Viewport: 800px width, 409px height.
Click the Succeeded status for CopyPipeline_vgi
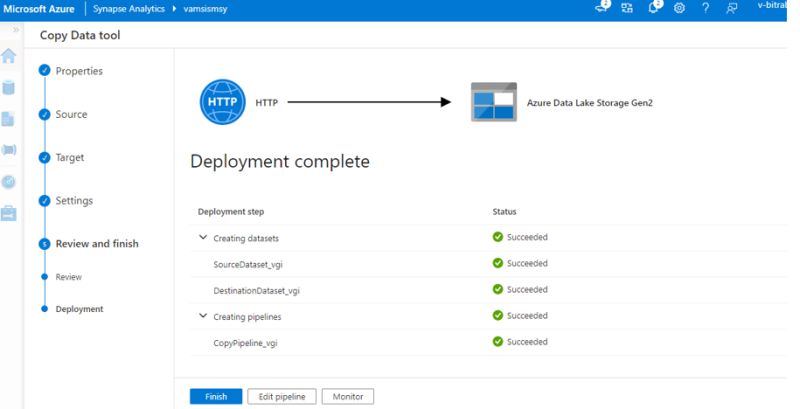[527, 342]
